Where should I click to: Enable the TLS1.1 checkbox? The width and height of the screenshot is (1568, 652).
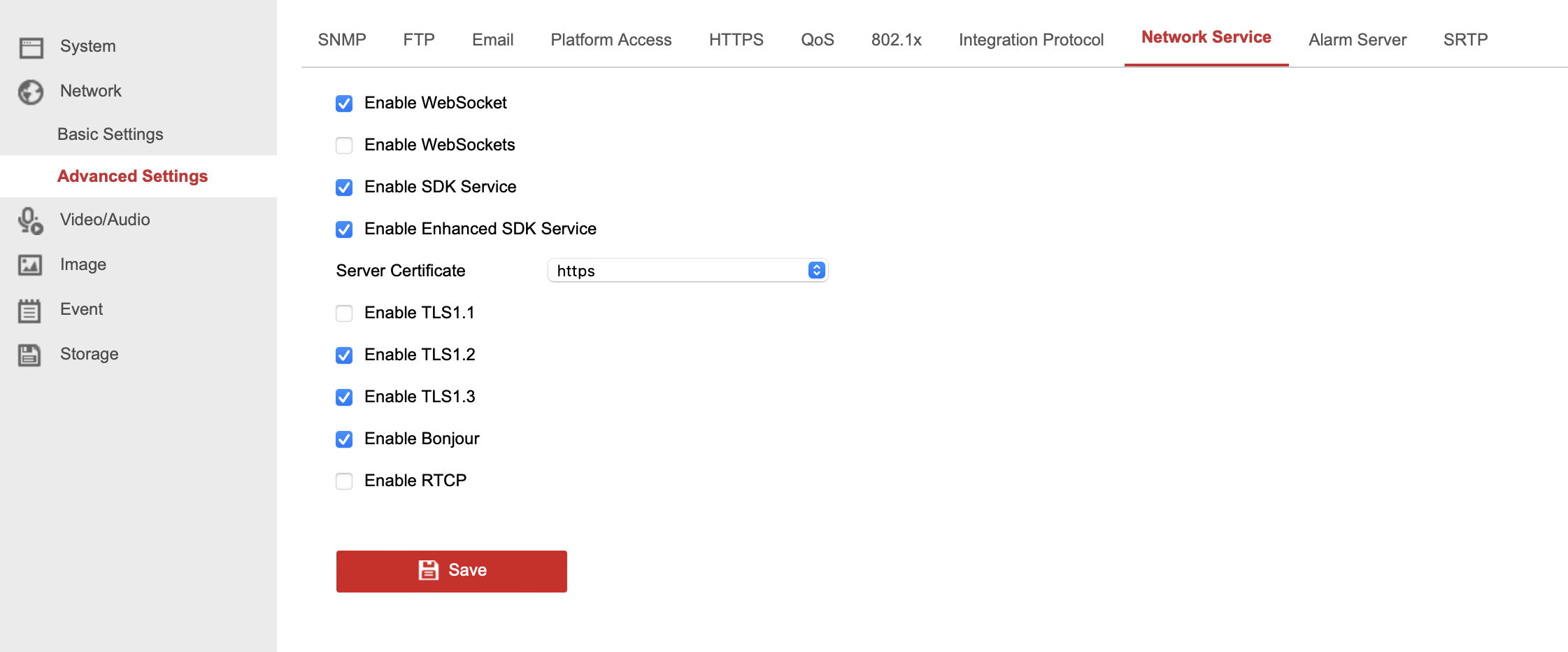[x=344, y=313]
